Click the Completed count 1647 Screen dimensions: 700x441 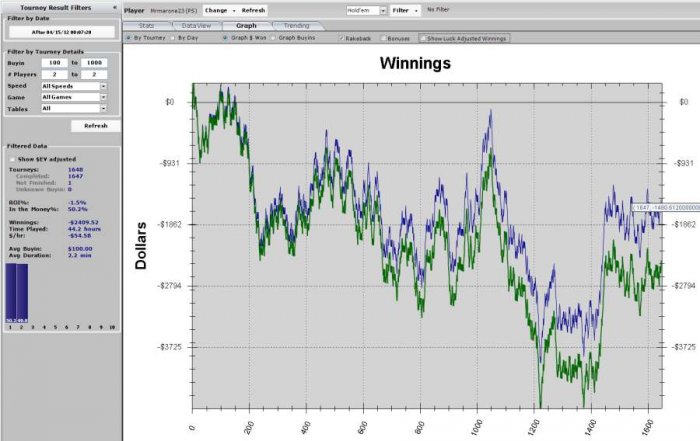point(75,176)
